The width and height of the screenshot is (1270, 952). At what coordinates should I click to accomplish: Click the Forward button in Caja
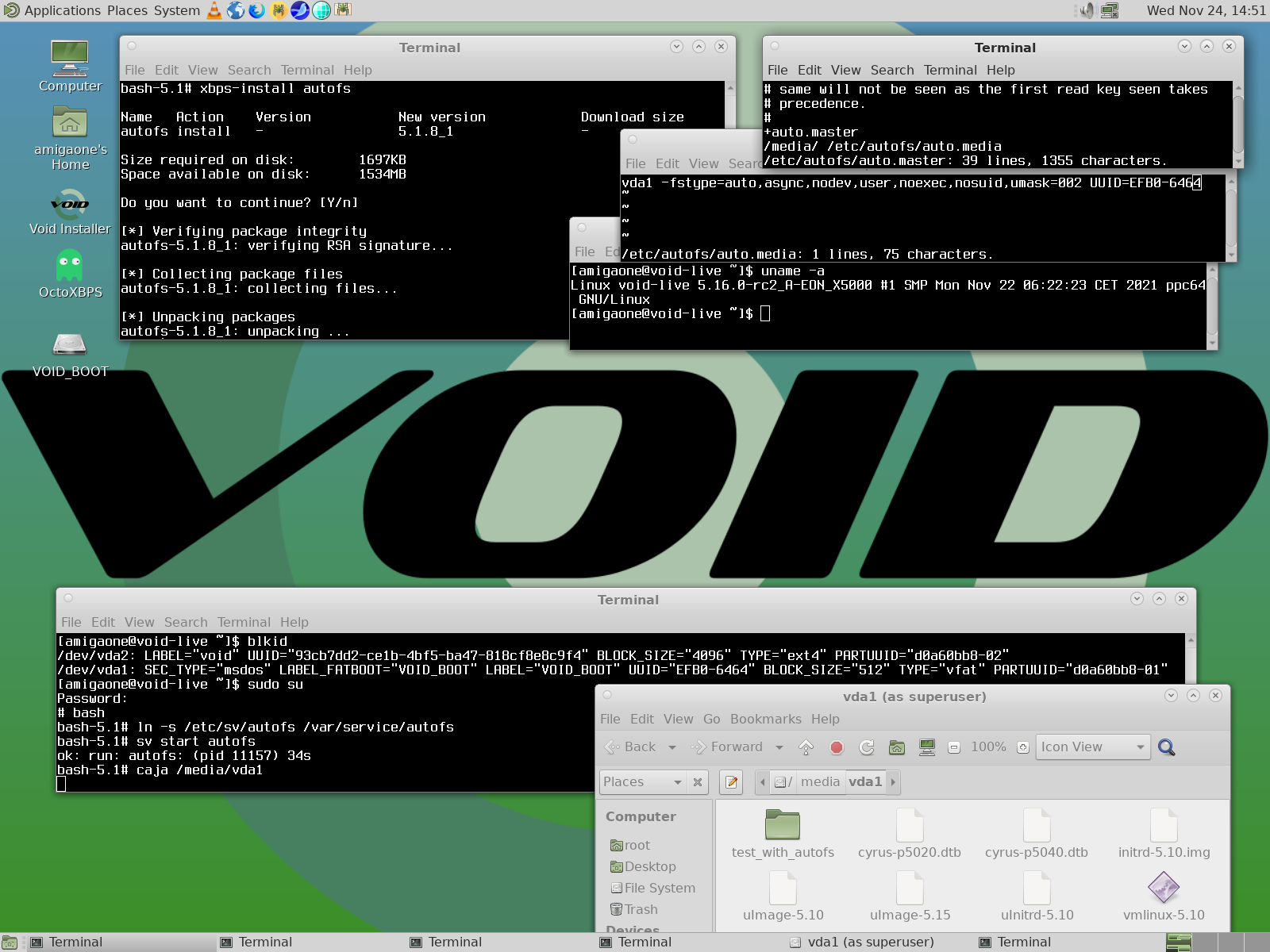727,747
